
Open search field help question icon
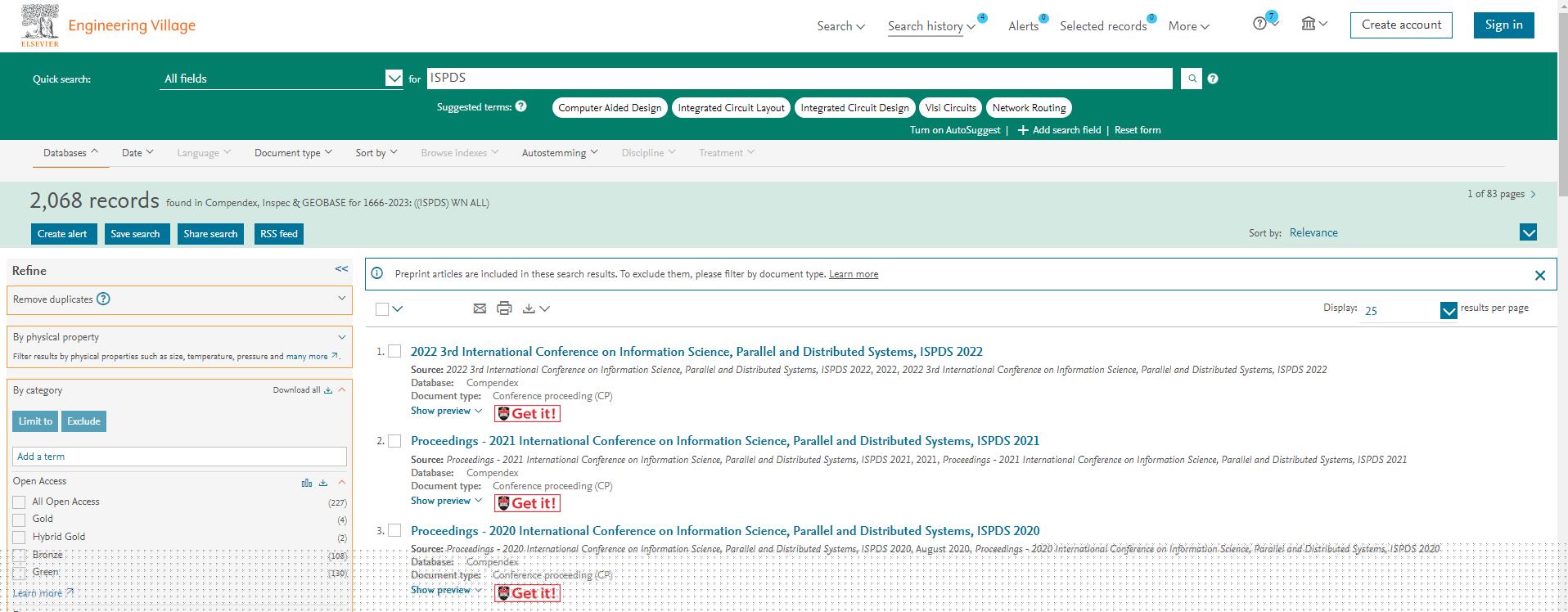point(1213,79)
